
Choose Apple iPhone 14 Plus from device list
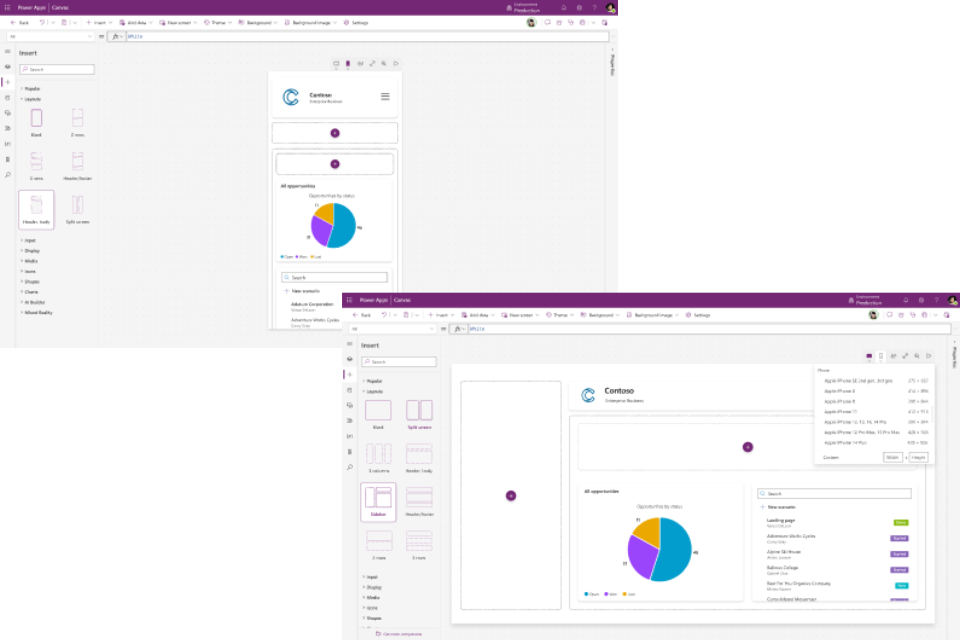click(x=851, y=442)
